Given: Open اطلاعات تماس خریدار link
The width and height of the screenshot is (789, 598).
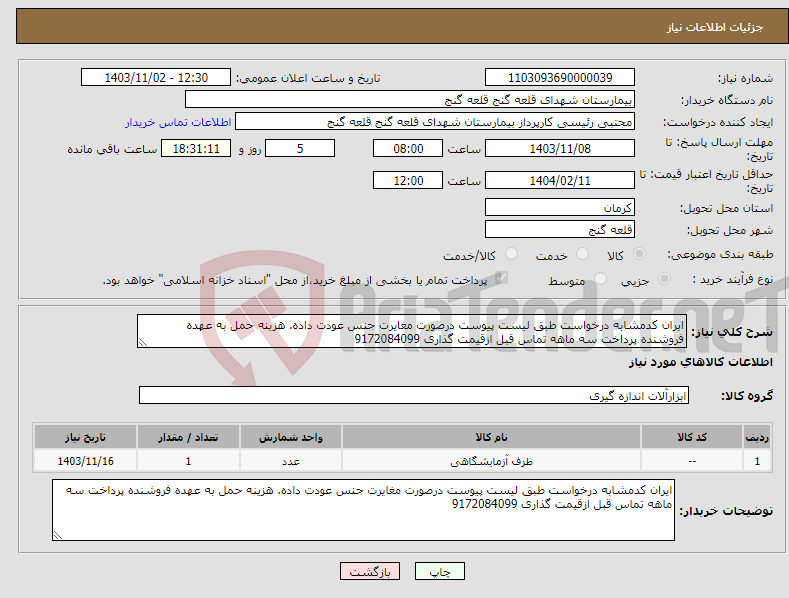Looking at the screenshot, I should click(178, 122).
